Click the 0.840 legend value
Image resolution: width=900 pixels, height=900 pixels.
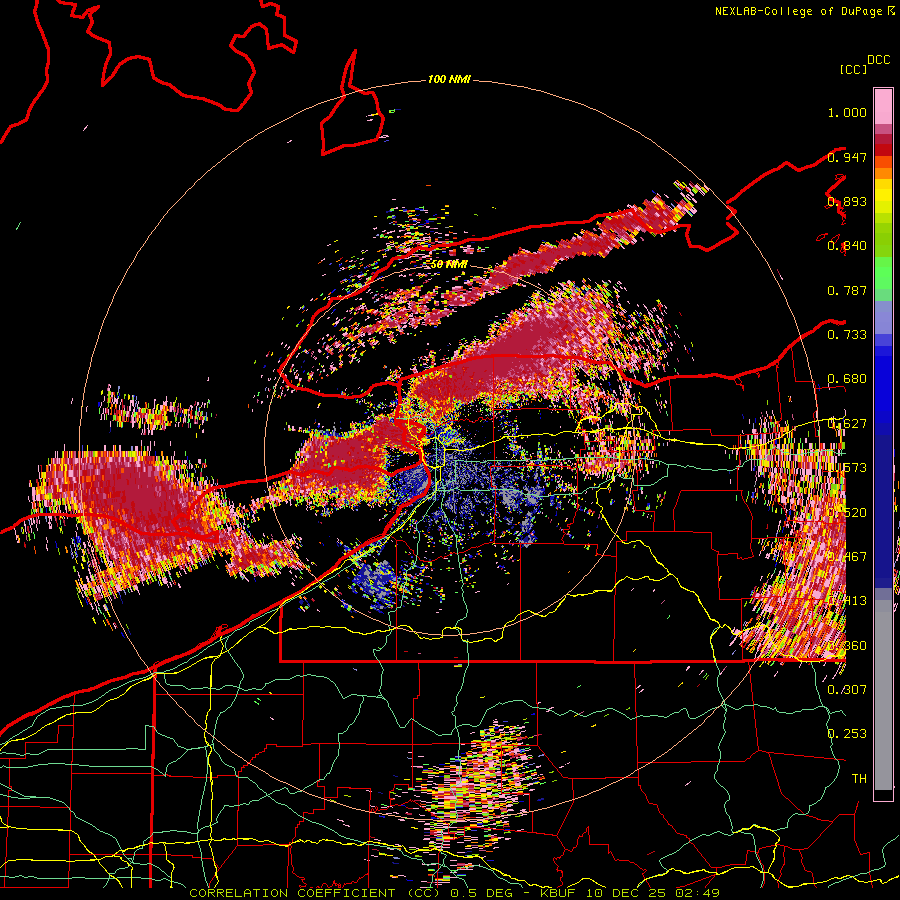point(847,246)
